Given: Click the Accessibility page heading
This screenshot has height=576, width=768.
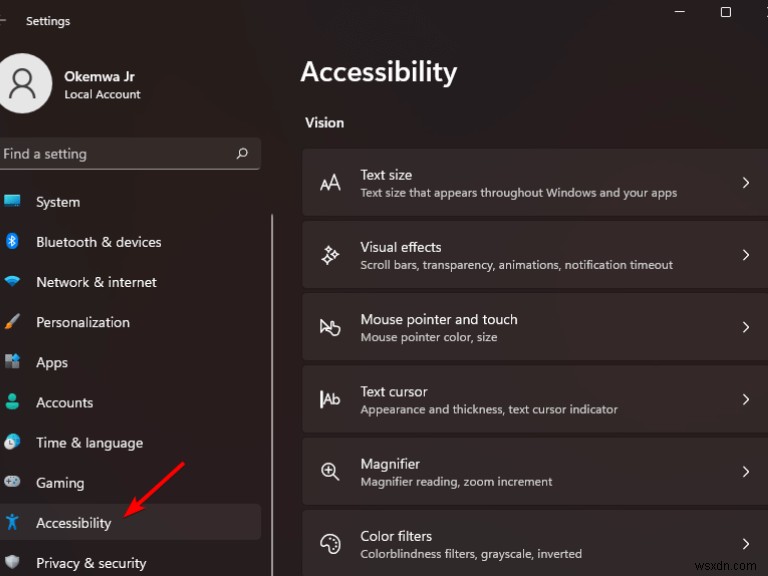Looking at the screenshot, I should [x=379, y=73].
